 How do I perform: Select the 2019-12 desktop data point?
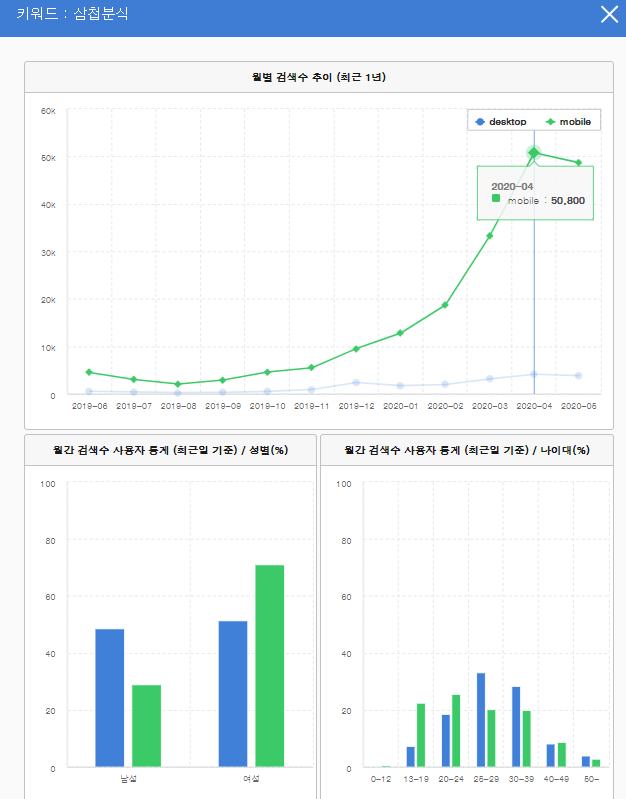[x=356, y=382]
